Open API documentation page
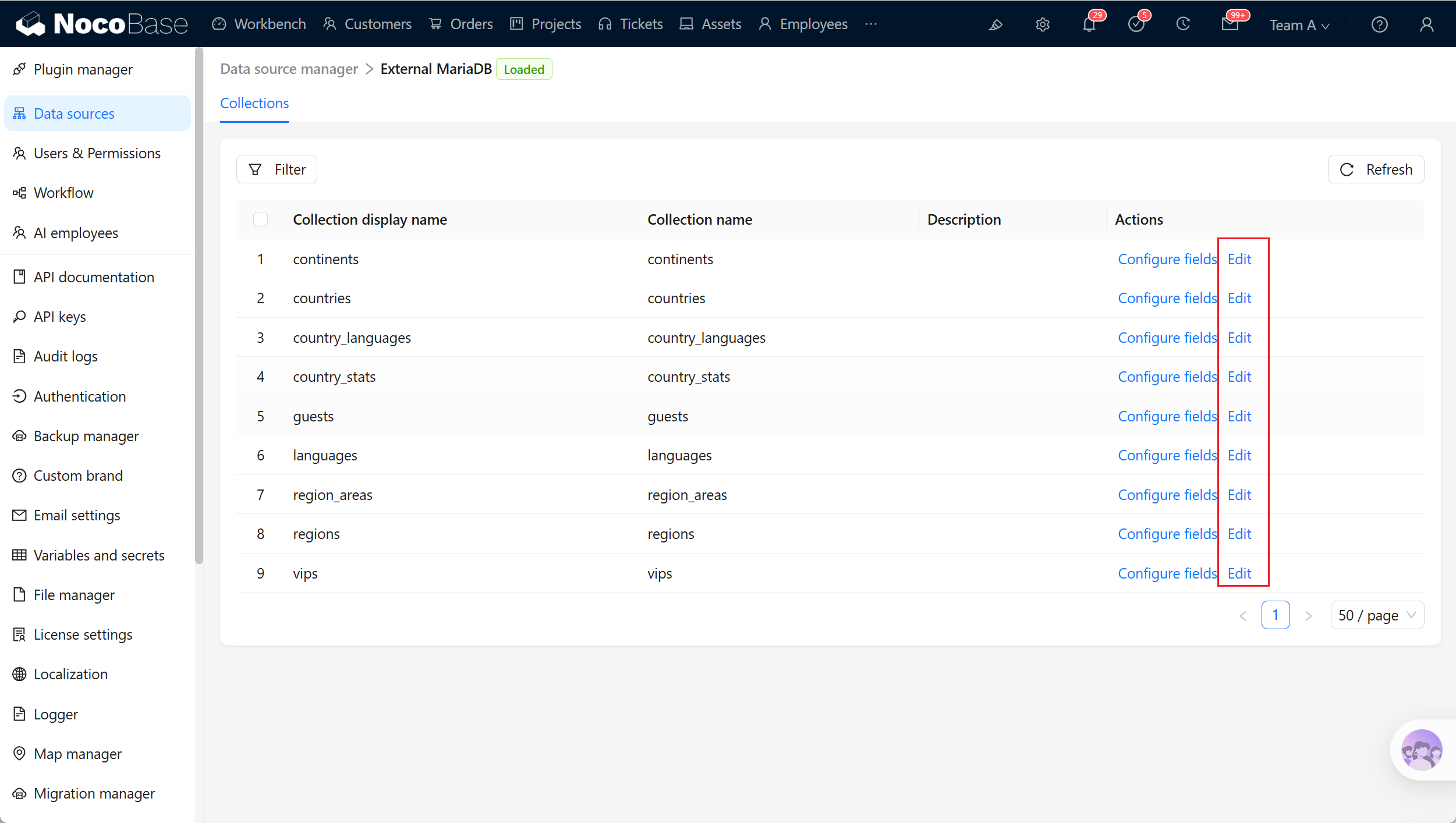This screenshot has height=823, width=1456. pos(97,277)
